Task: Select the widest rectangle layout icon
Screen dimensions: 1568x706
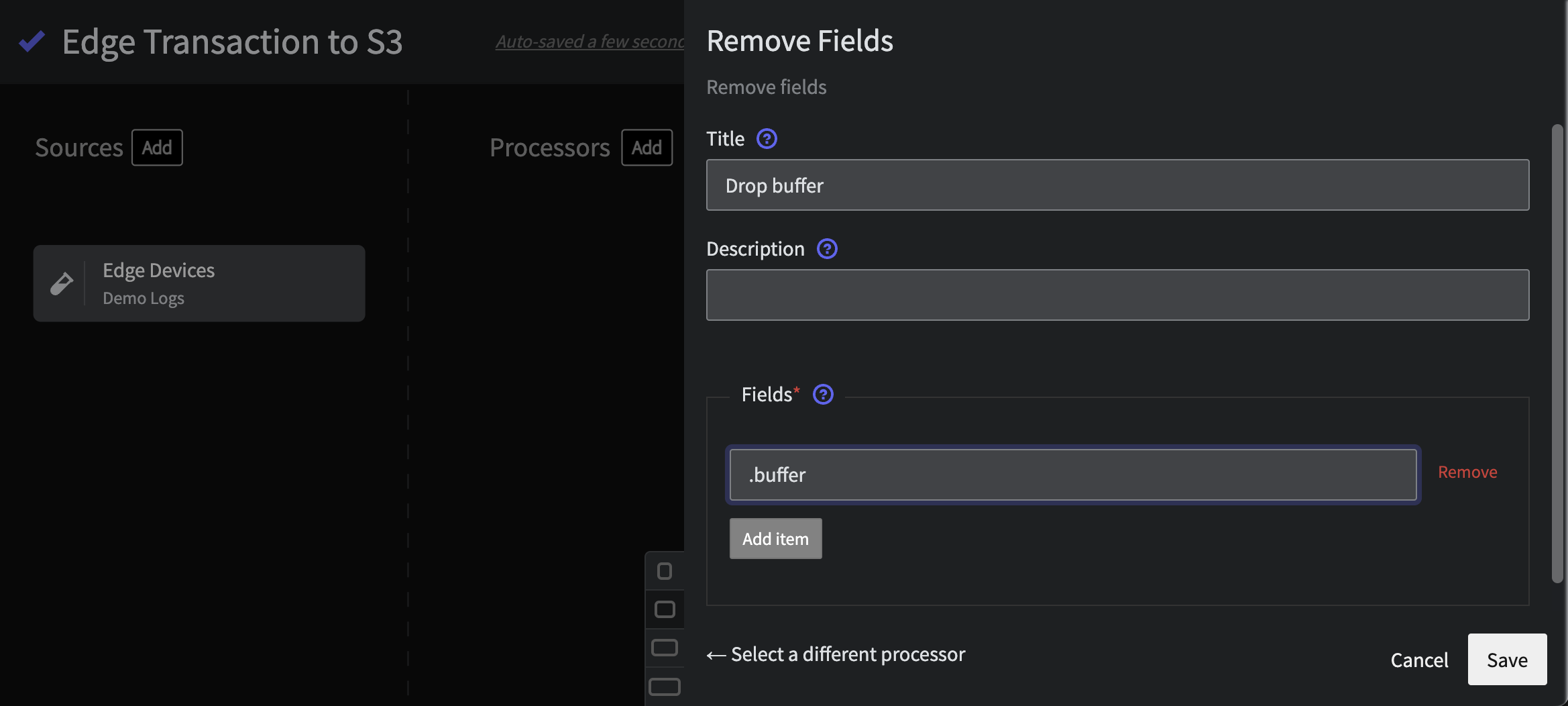Action: 665,687
